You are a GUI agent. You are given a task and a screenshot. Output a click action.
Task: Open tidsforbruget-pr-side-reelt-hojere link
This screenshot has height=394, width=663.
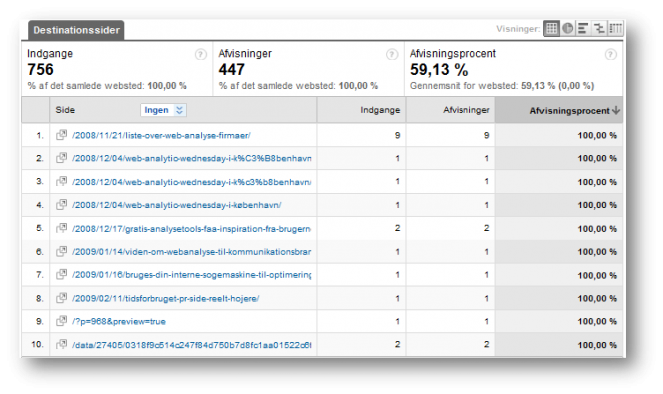pyautogui.click(x=165, y=298)
